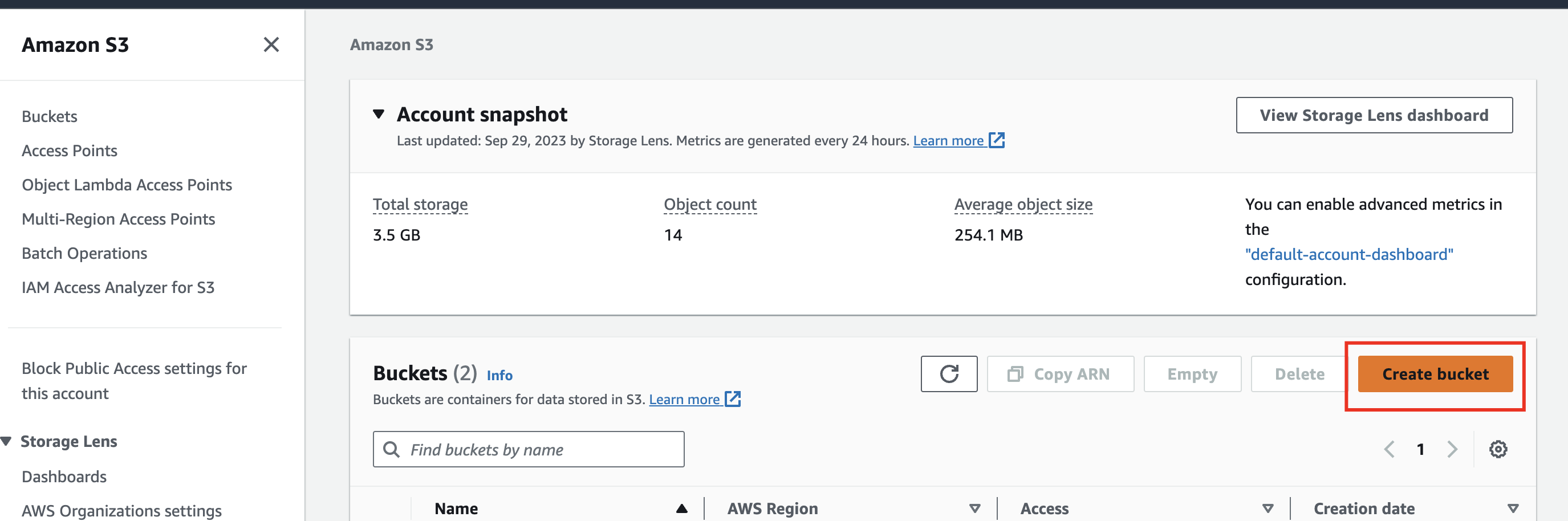The height and width of the screenshot is (521, 1568).
Task: Collapse the Account snapshot section
Action: click(379, 115)
